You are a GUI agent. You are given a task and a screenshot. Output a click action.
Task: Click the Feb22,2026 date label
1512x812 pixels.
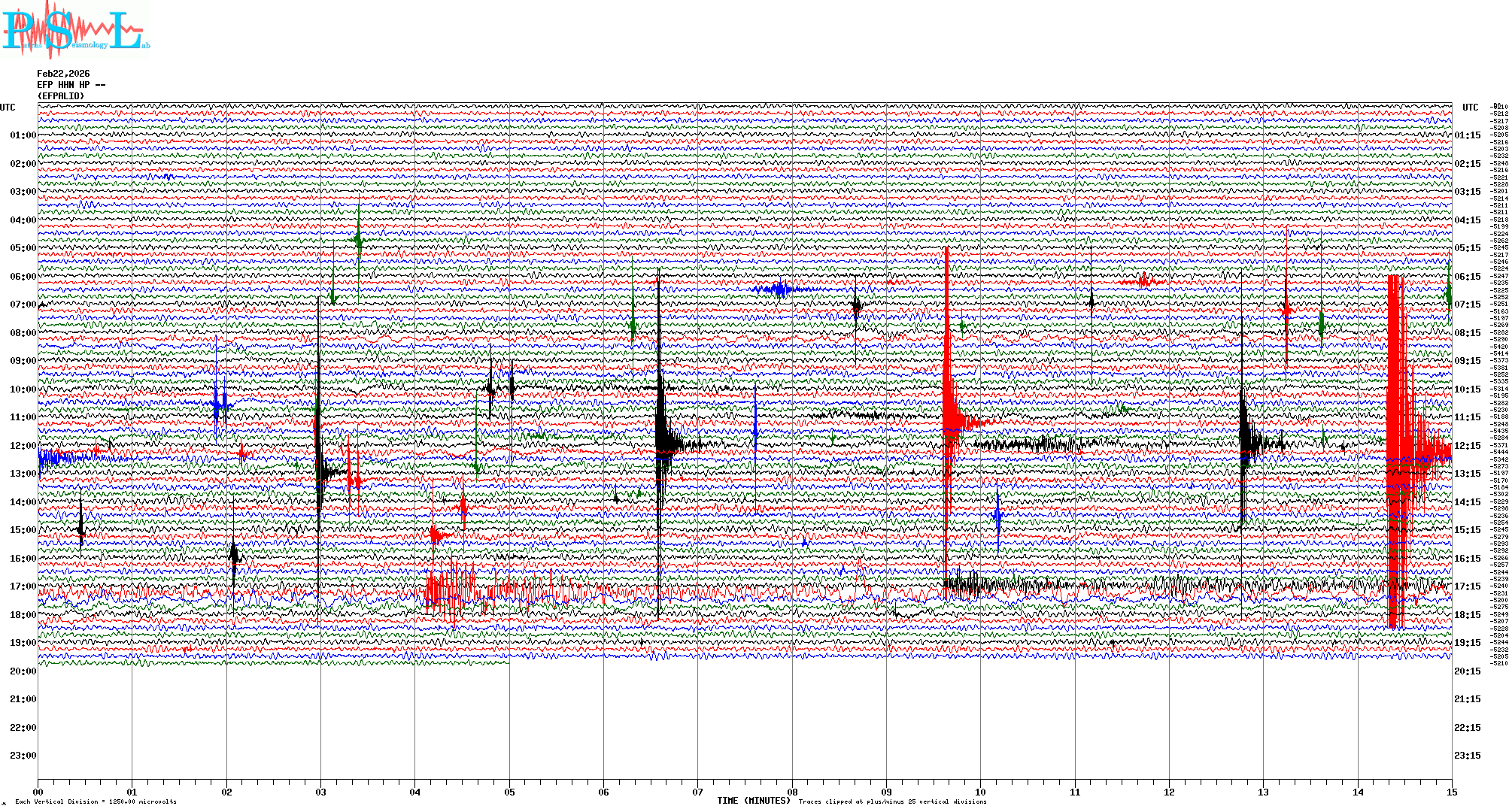(63, 74)
